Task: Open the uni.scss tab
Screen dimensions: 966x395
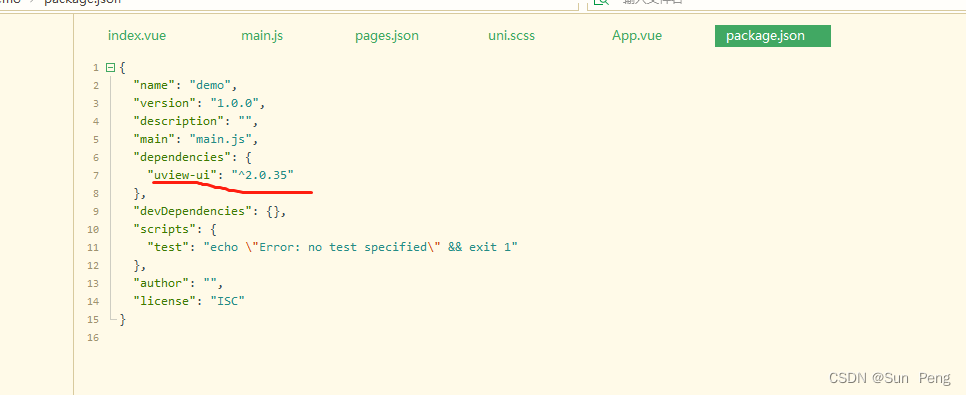Action: (x=511, y=36)
